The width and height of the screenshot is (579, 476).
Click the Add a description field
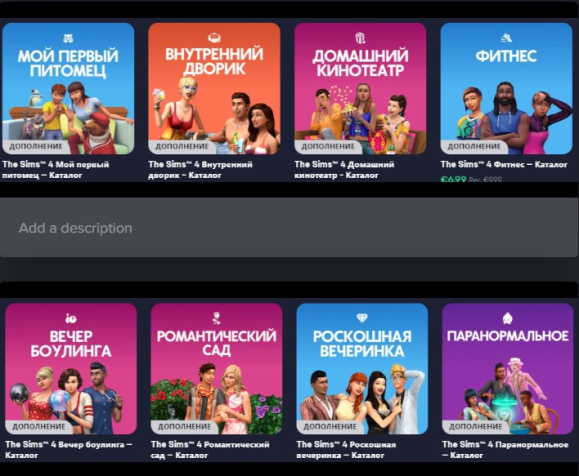pyautogui.click(x=289, y=227)
